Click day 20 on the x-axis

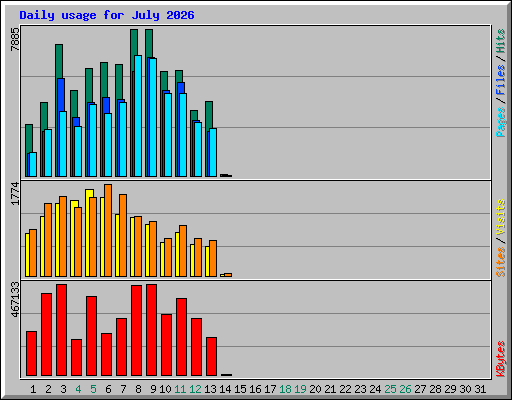coord(315,389)
